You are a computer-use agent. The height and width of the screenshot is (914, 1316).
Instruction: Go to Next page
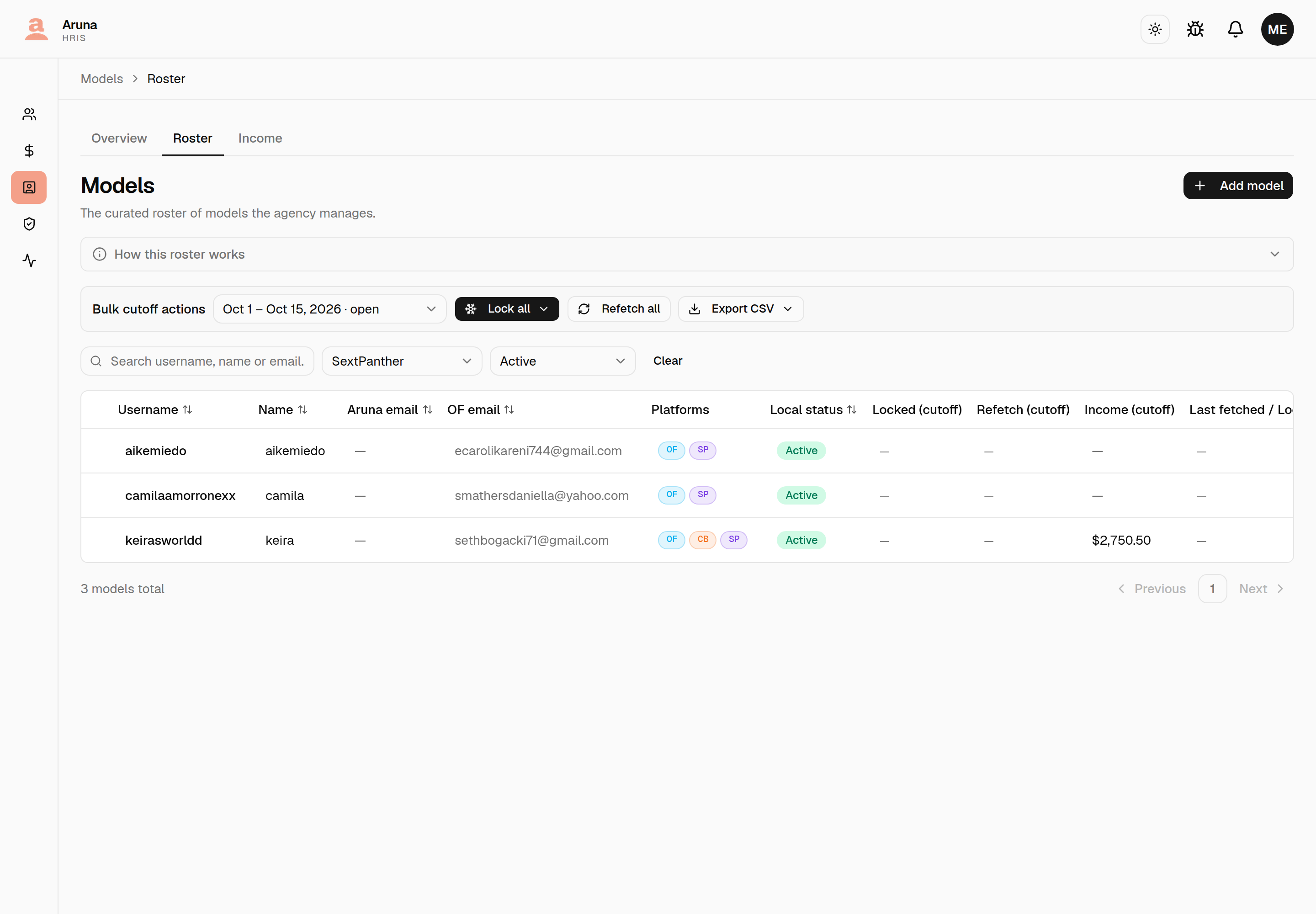coord(1262,589)
